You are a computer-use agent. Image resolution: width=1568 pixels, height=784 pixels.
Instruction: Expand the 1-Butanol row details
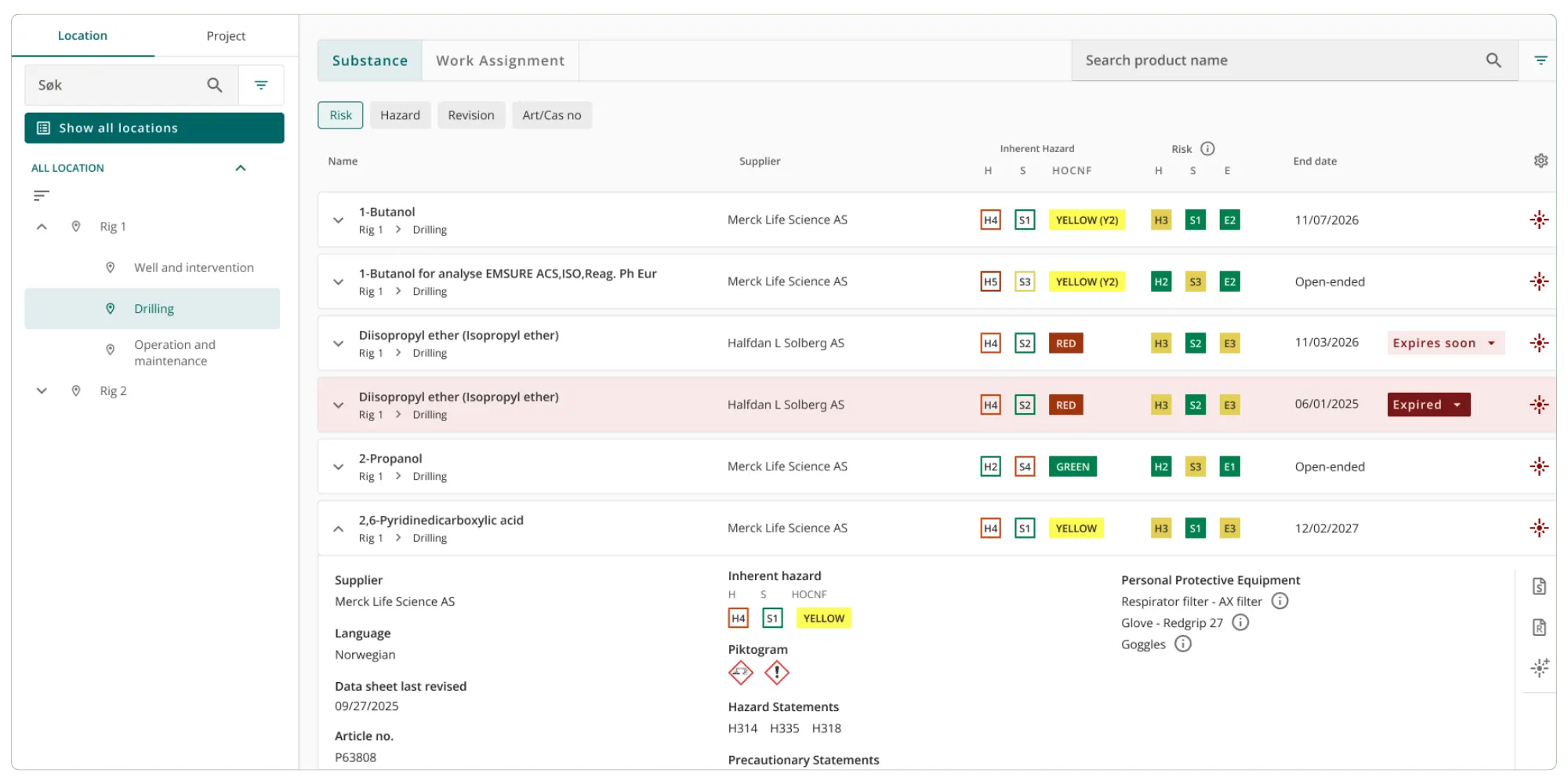tap(338, 220)
